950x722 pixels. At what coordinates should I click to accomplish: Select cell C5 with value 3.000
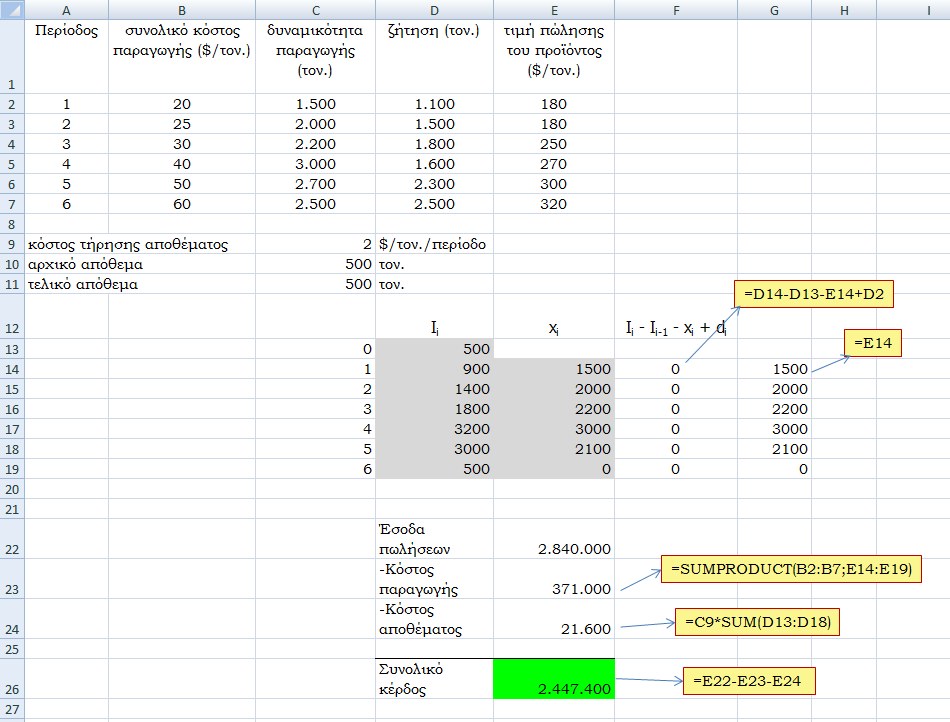[315, 164]
